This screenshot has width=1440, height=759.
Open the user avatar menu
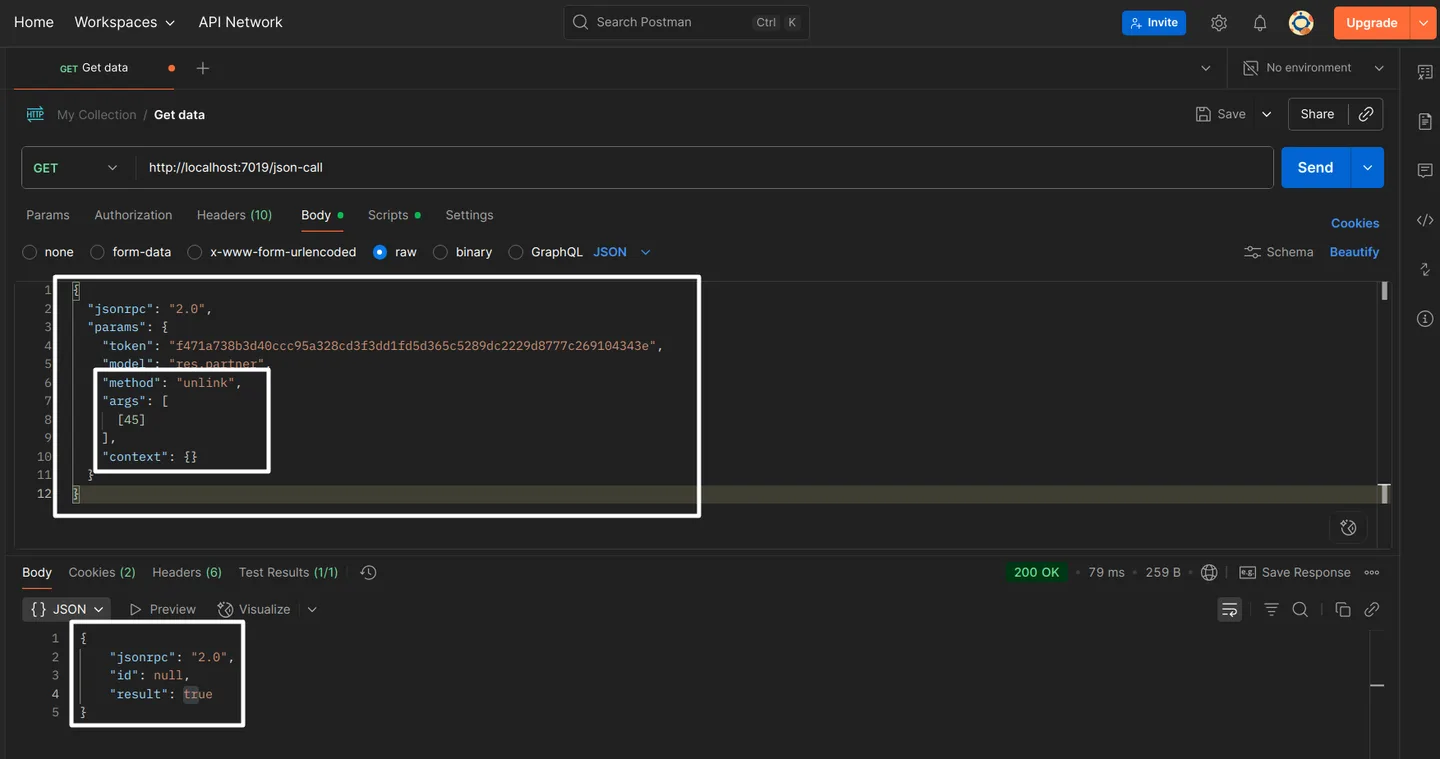[1301, 23]
